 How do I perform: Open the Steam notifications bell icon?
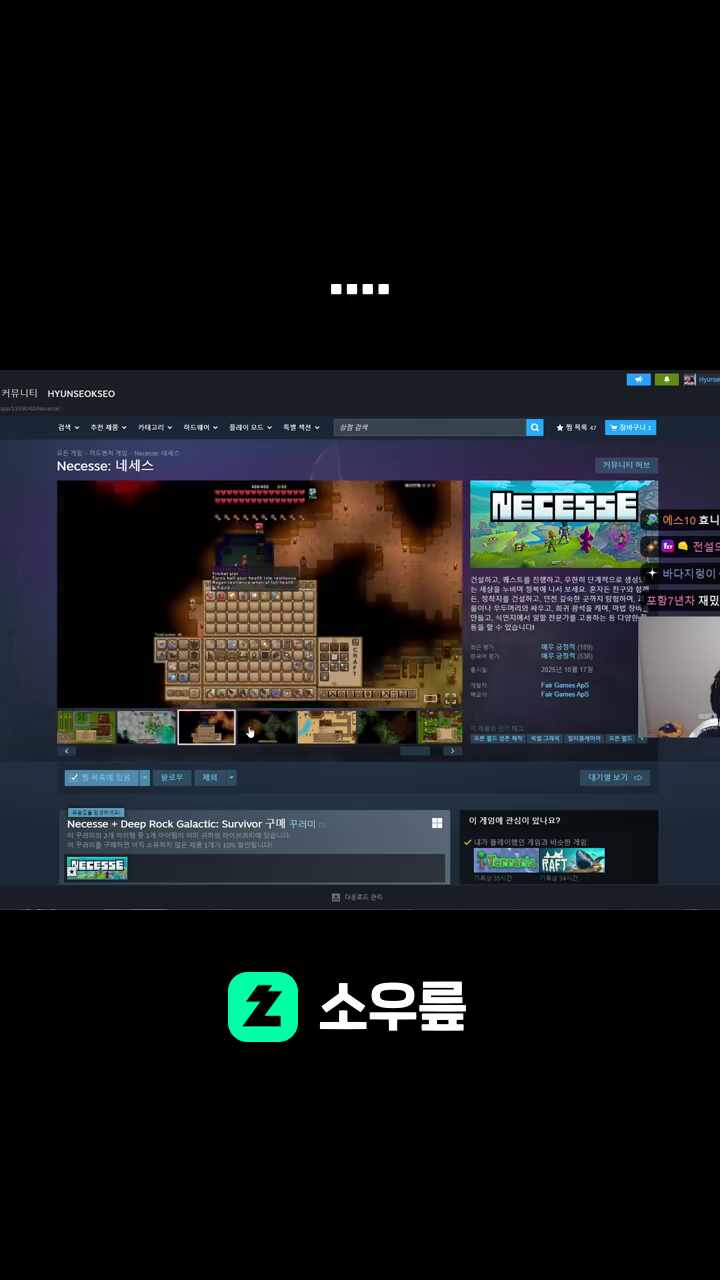667,380
